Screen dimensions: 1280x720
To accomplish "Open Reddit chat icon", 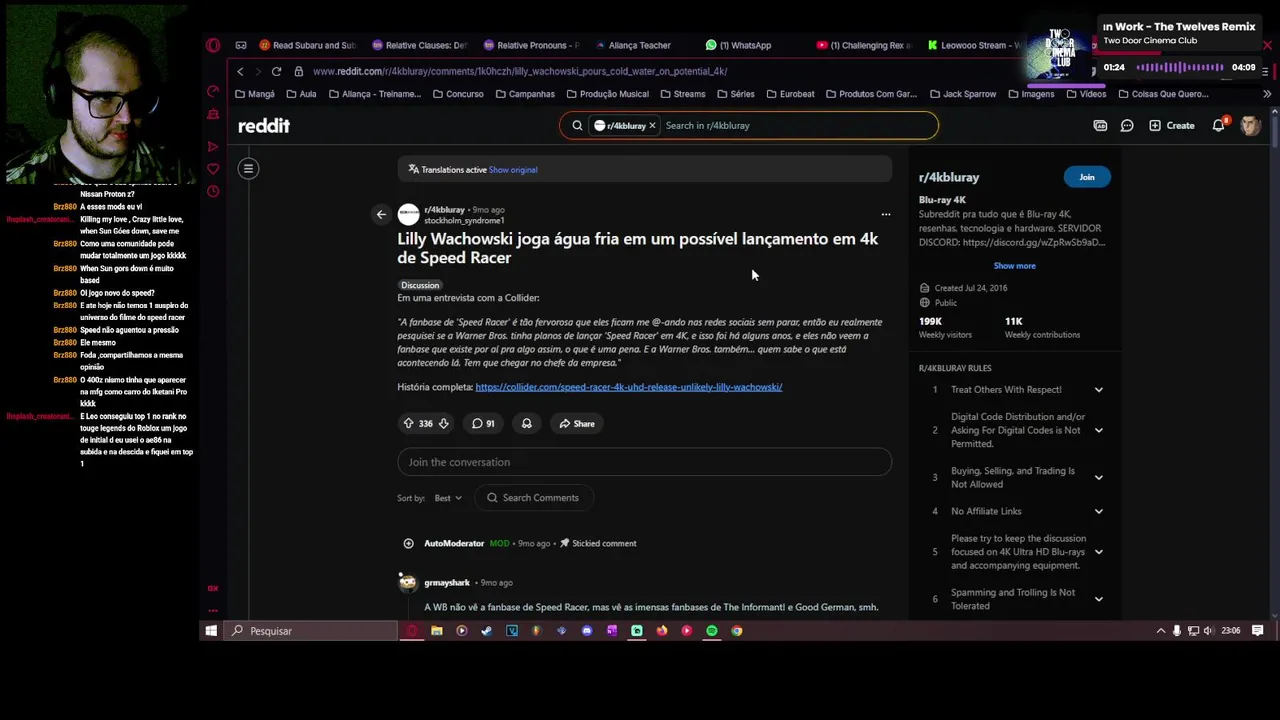I will pyautogui.click(x=1127, y=126).
